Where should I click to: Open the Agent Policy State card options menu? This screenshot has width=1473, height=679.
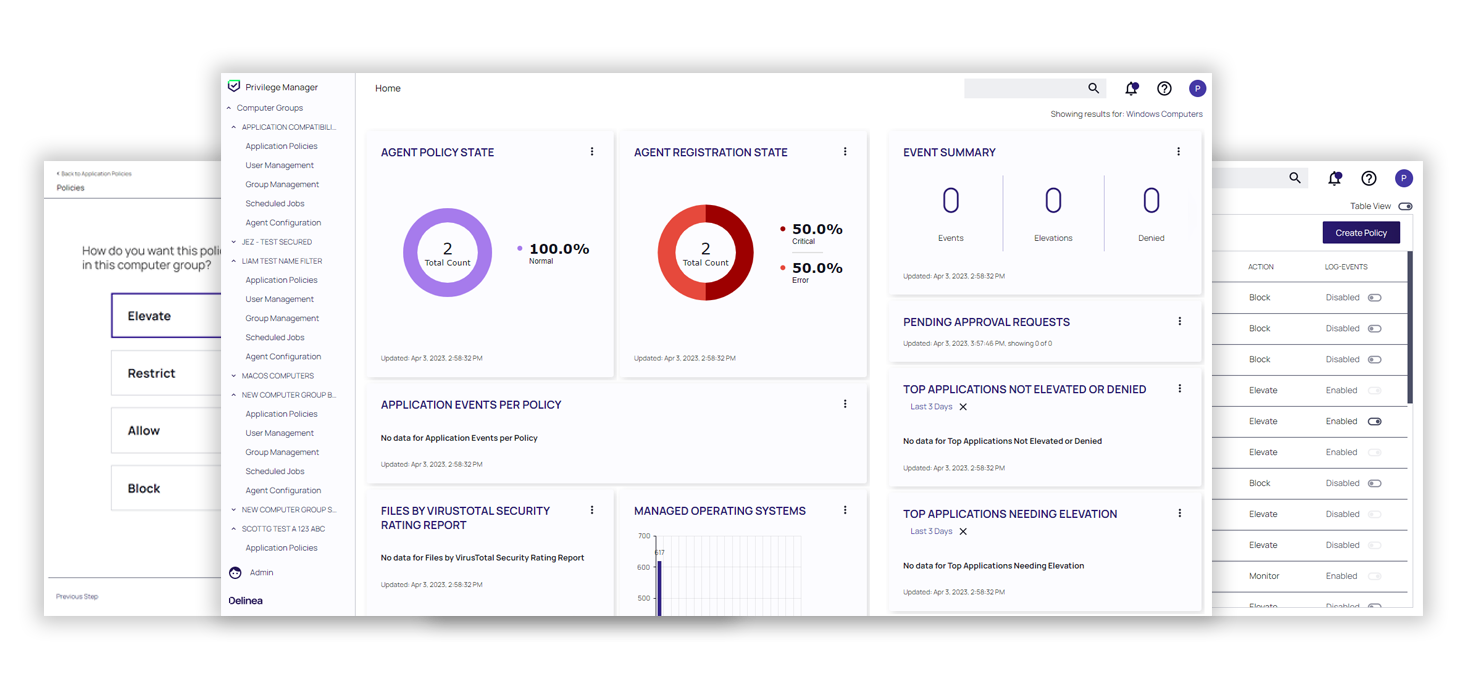click(592, 151)
